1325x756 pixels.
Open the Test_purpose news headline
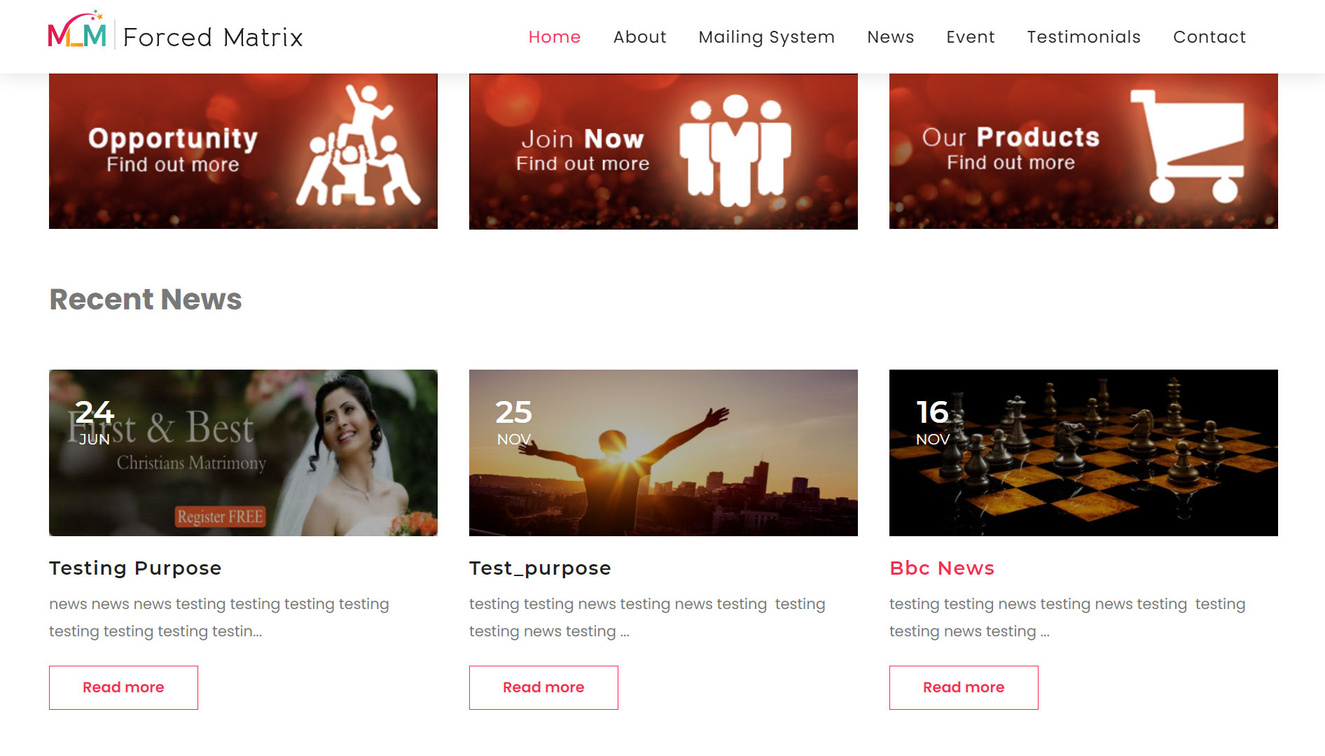pos(540,568)
